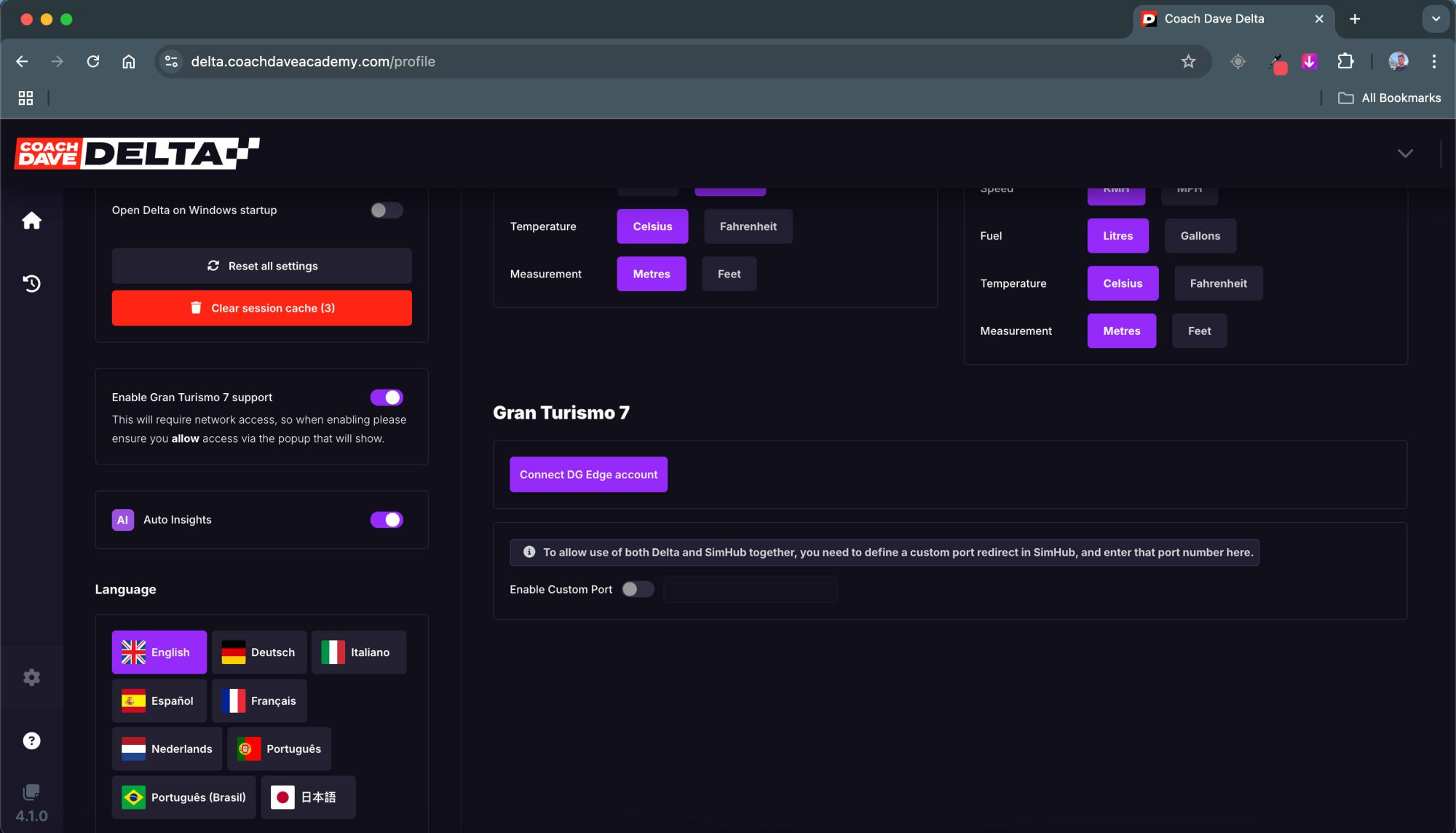Viewport: 1456px width, 833px height.
Task: Select Português language button
Action: pos(279,749)
